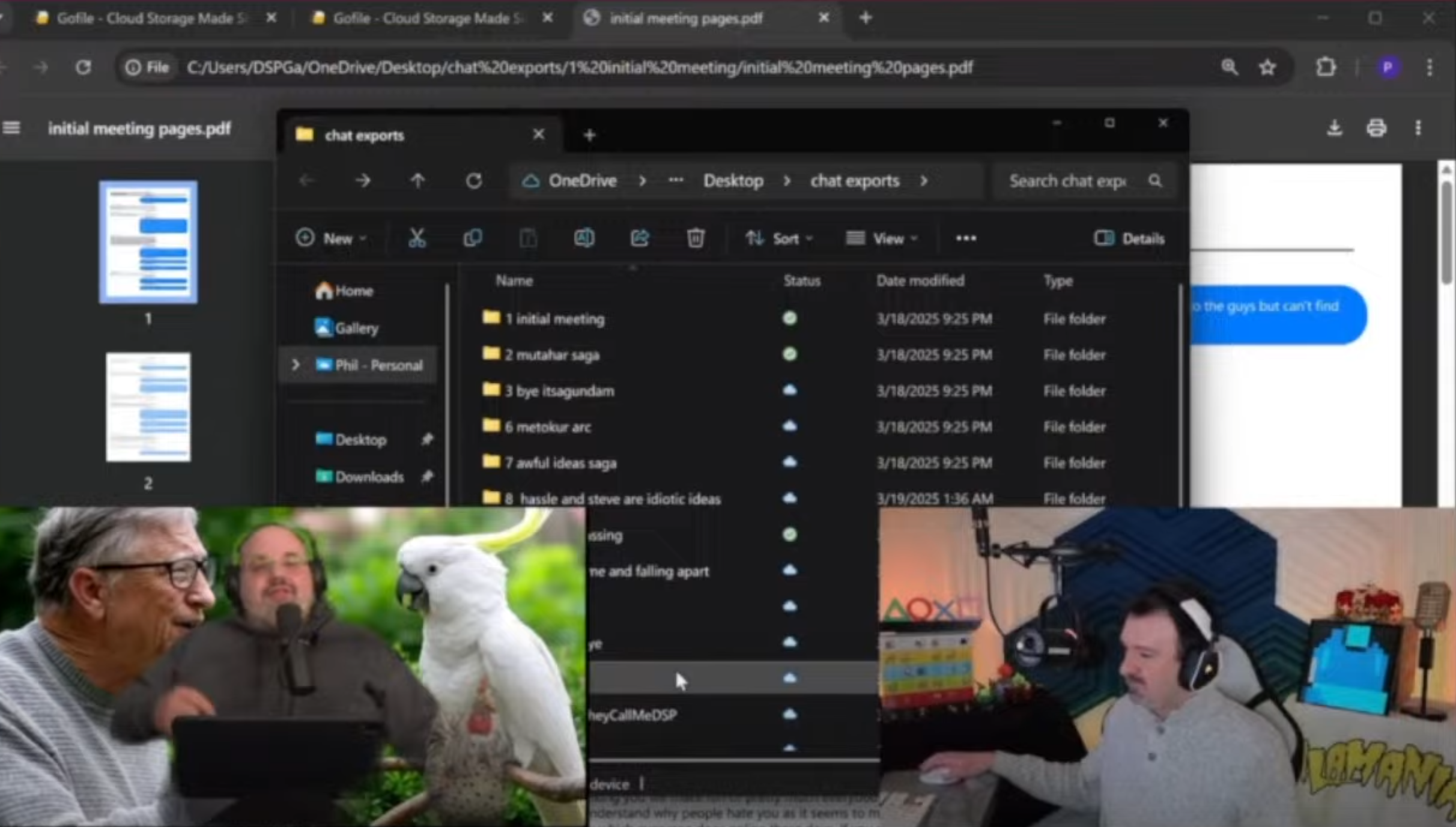Open the View dropdown
This screenshot has height=827, width=1456.
tap(882, 238)
